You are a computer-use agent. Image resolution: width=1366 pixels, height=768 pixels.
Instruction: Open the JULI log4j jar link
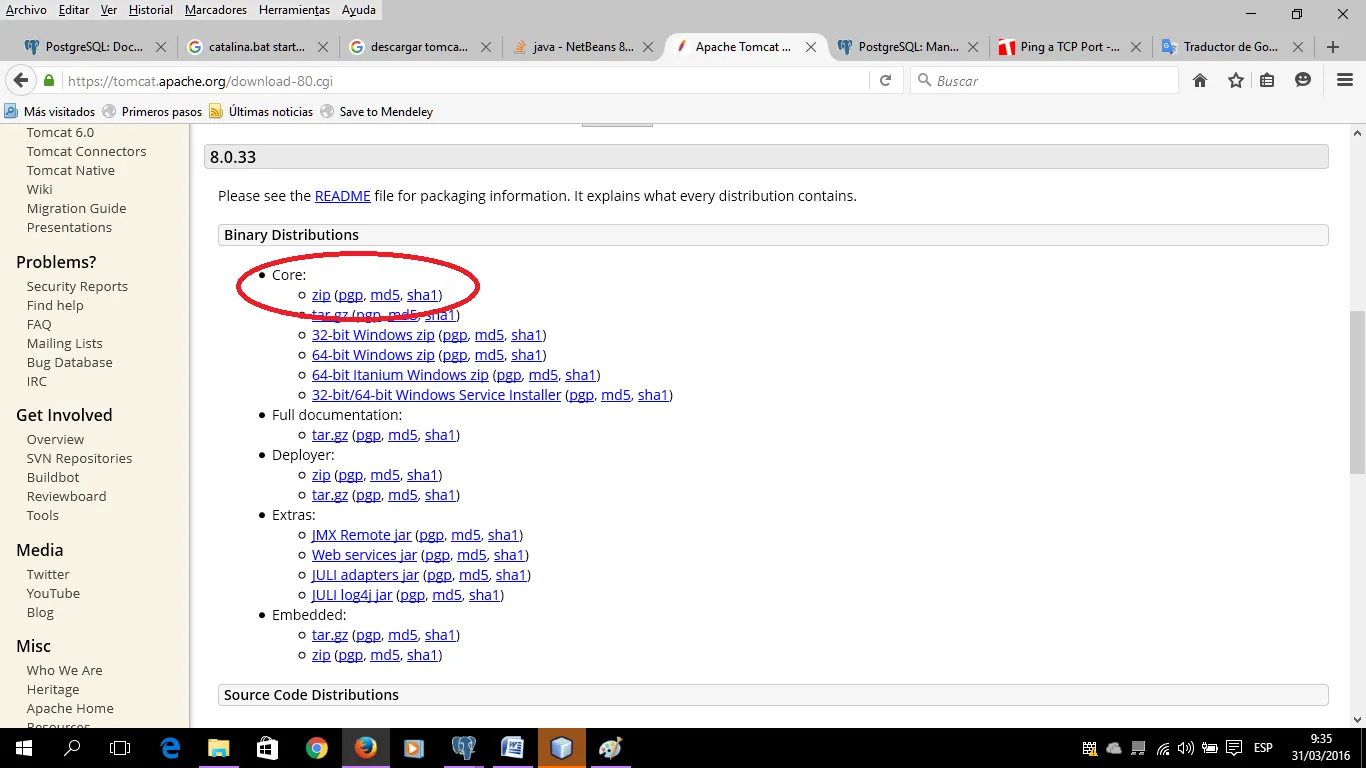click(352, 595)
